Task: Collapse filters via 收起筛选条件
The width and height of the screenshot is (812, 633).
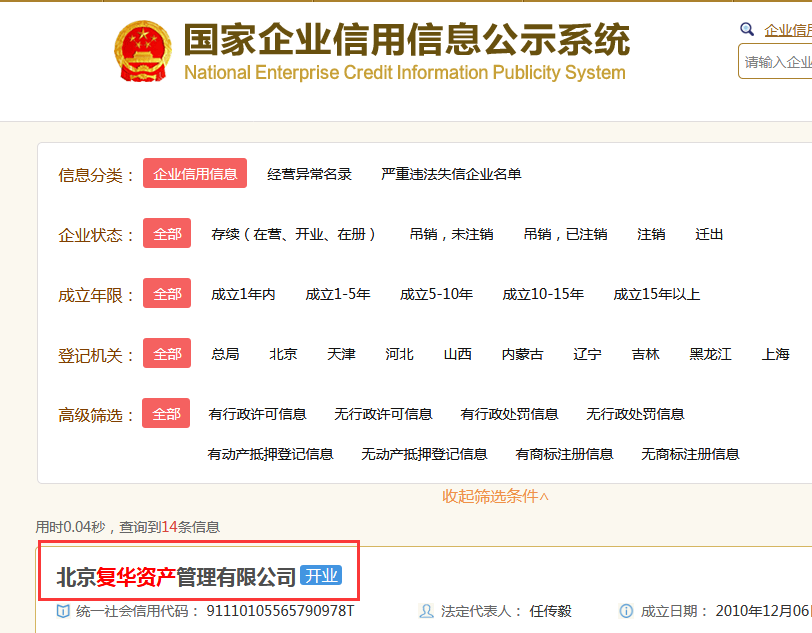Action: [495, 496]
